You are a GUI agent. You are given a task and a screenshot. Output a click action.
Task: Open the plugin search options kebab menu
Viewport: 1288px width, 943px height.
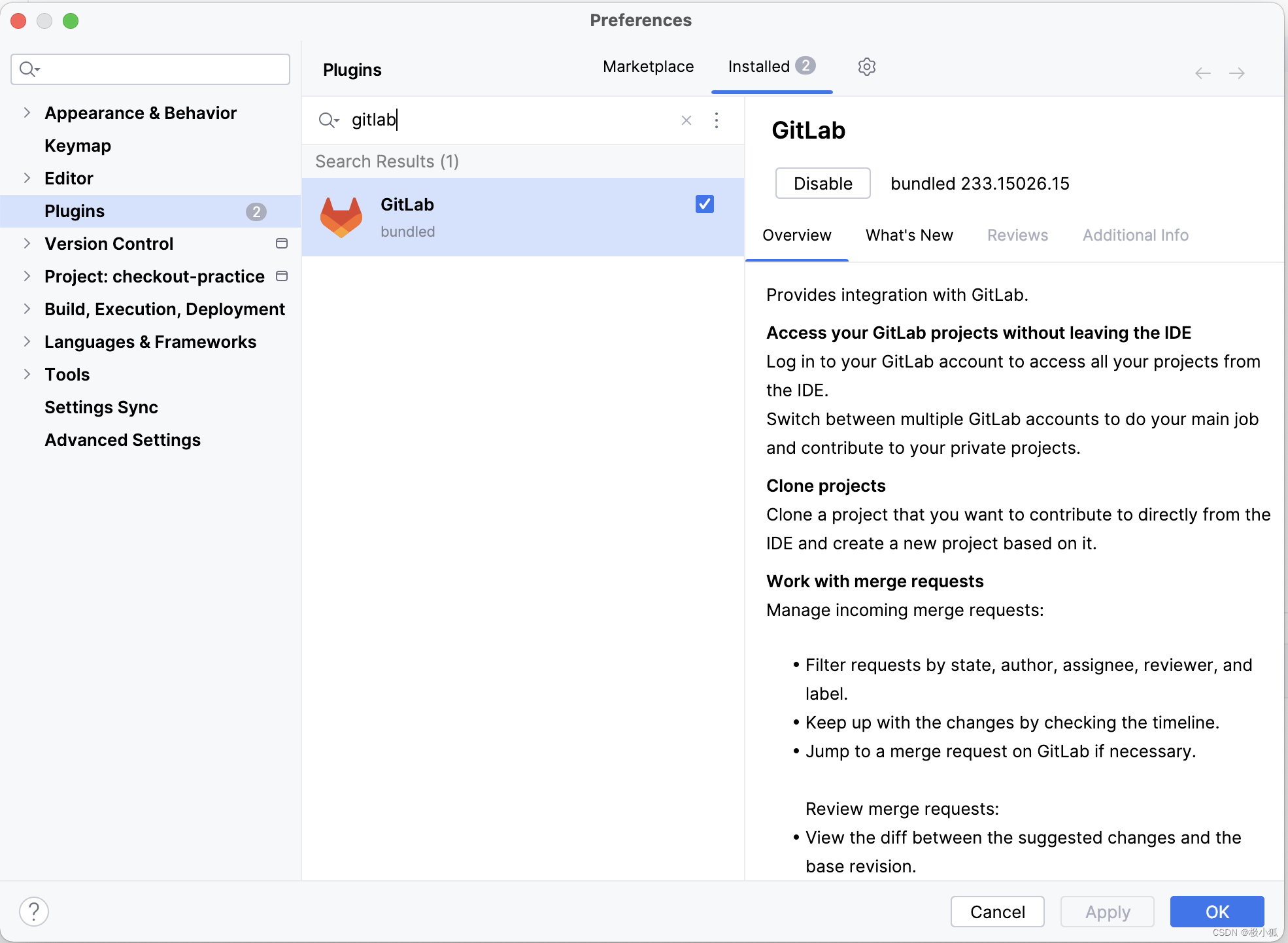(717, 120)
